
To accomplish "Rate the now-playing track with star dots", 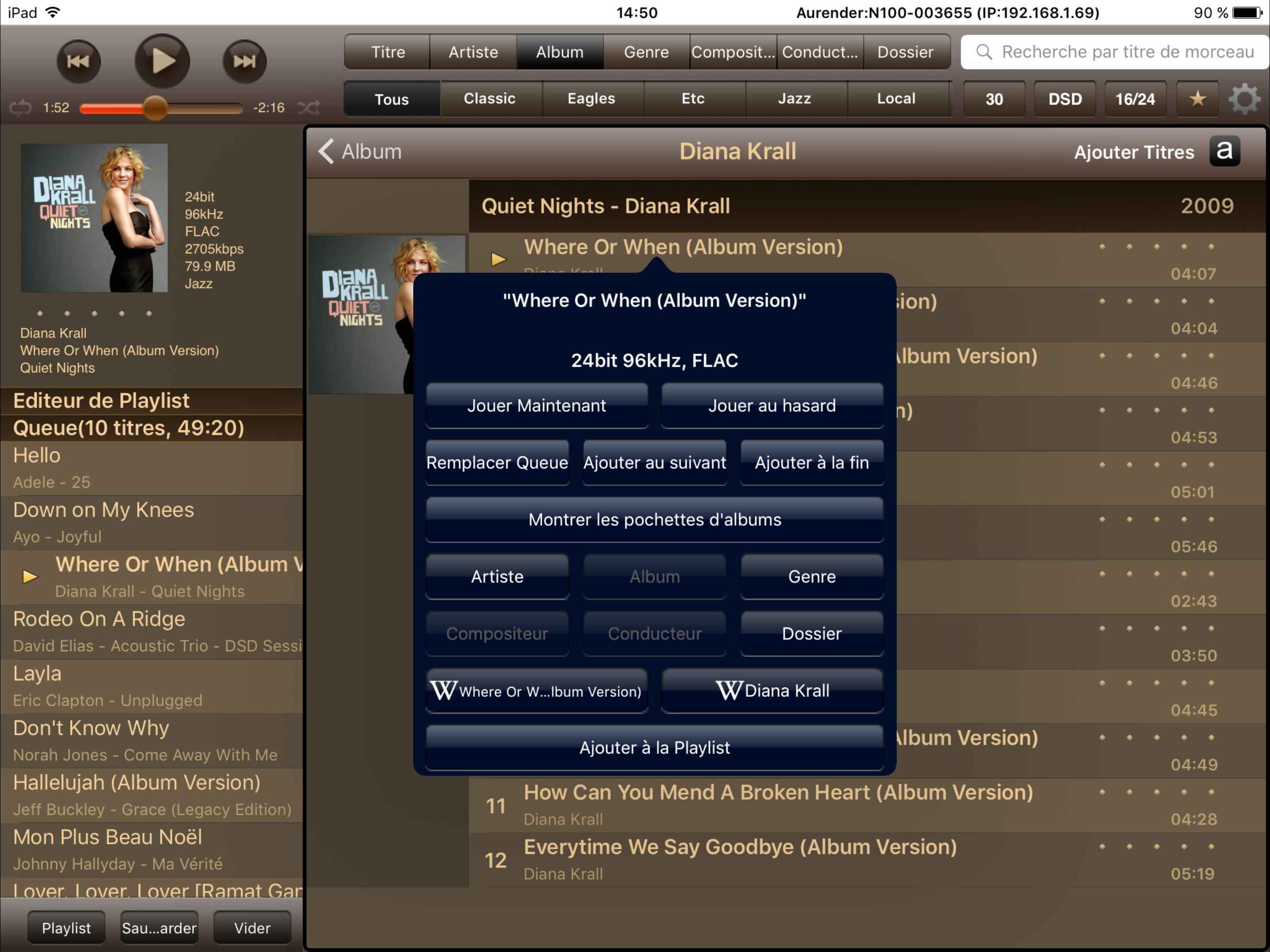I will point(94,313).
